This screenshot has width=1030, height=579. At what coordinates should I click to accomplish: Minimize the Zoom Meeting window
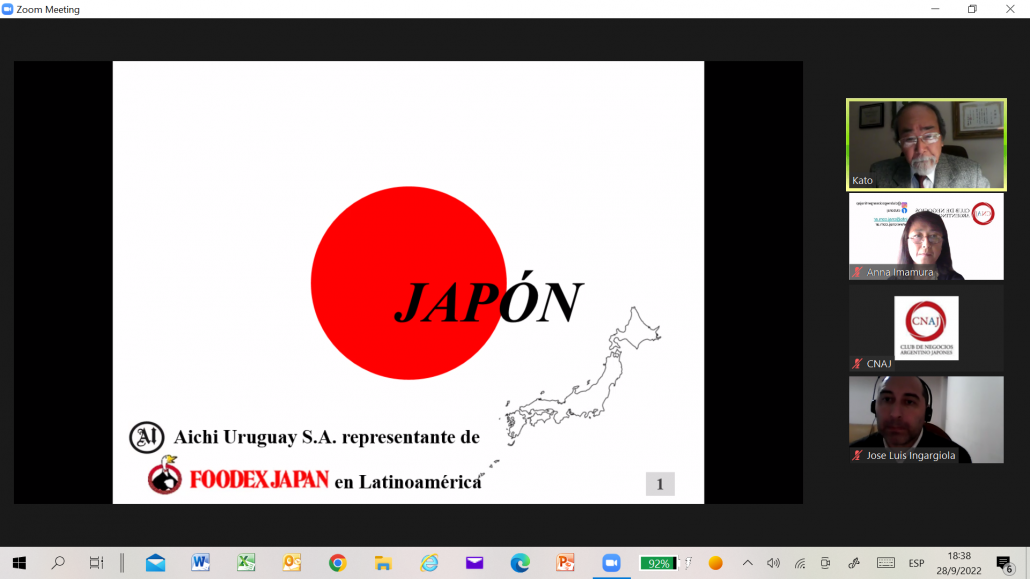pos(935,9)
